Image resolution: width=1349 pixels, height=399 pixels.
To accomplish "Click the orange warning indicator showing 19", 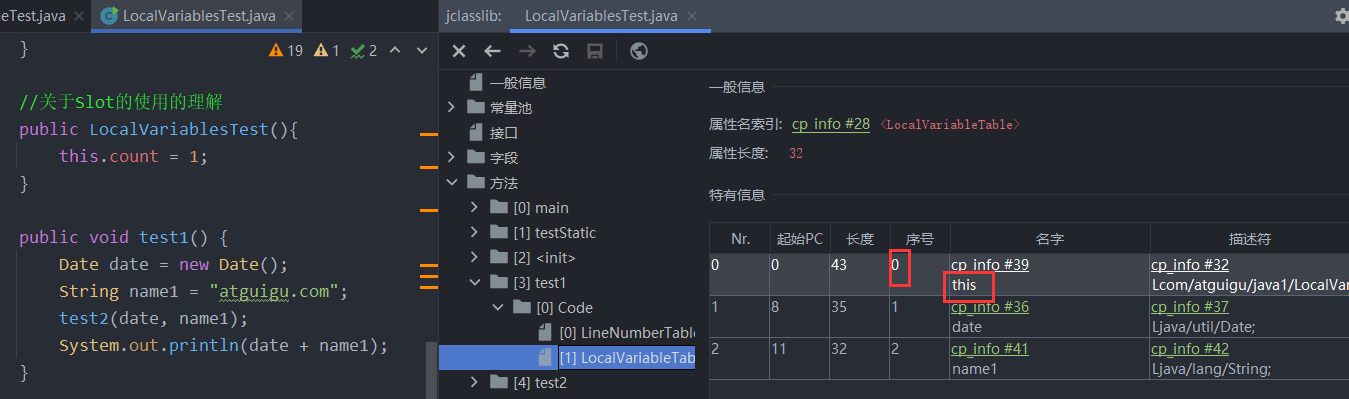I will point(286,50).
